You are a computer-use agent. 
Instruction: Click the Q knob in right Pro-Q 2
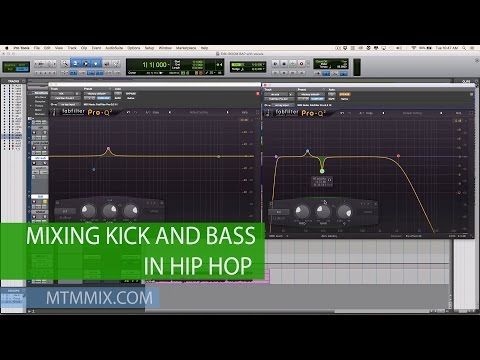coord(344,211)
